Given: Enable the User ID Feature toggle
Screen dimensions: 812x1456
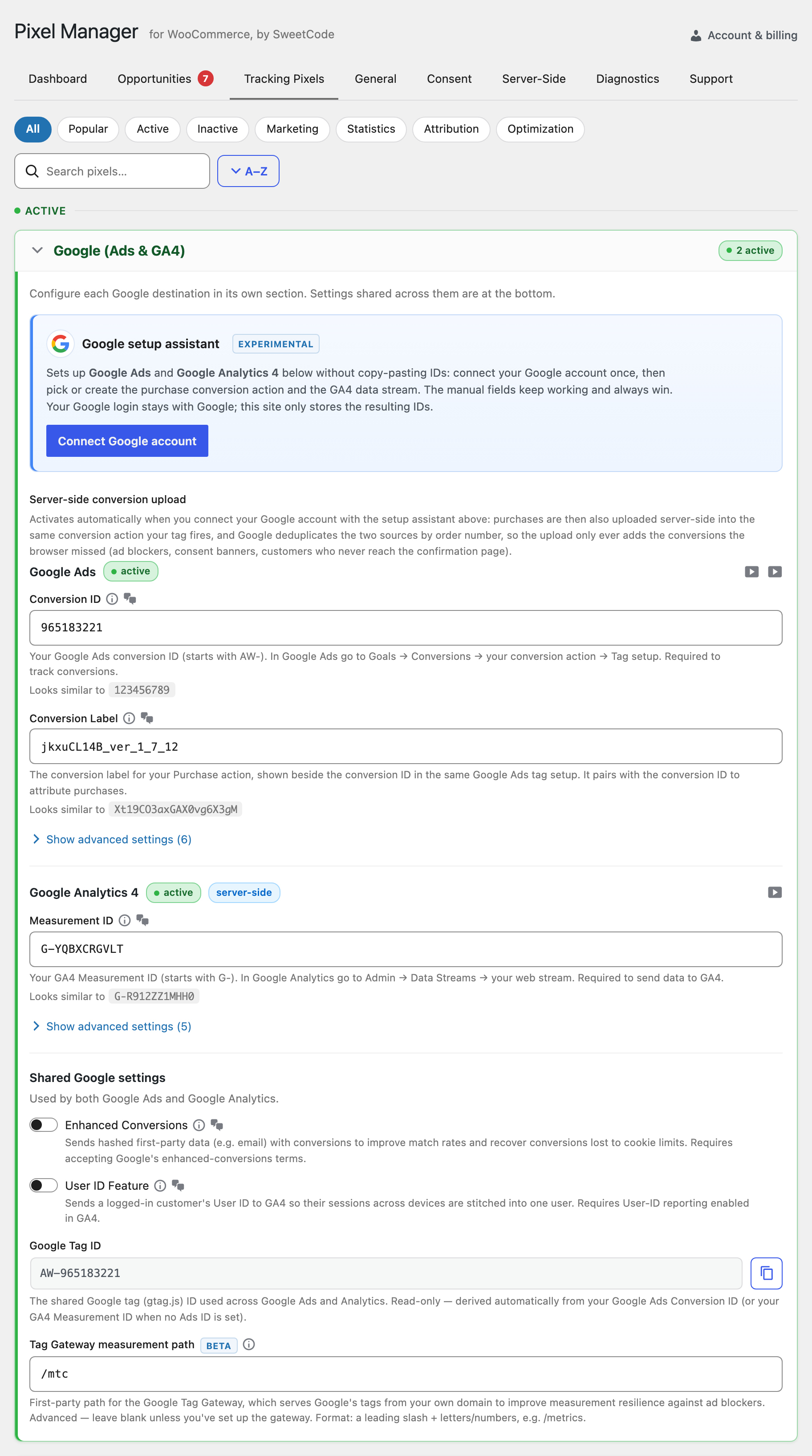Looking at the screenshot, I should click(44, 1185).
